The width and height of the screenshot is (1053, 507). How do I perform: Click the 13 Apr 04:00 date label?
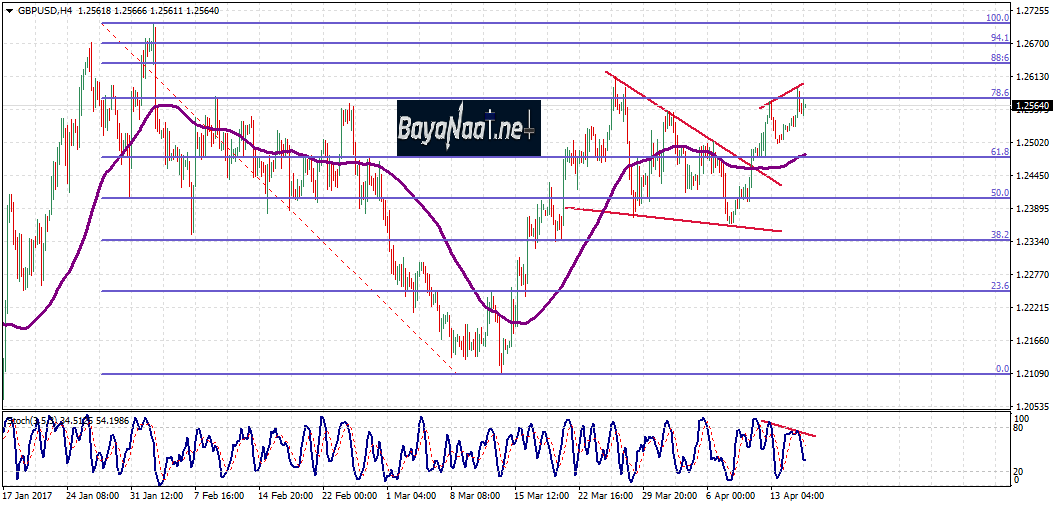tap(798, 495)
